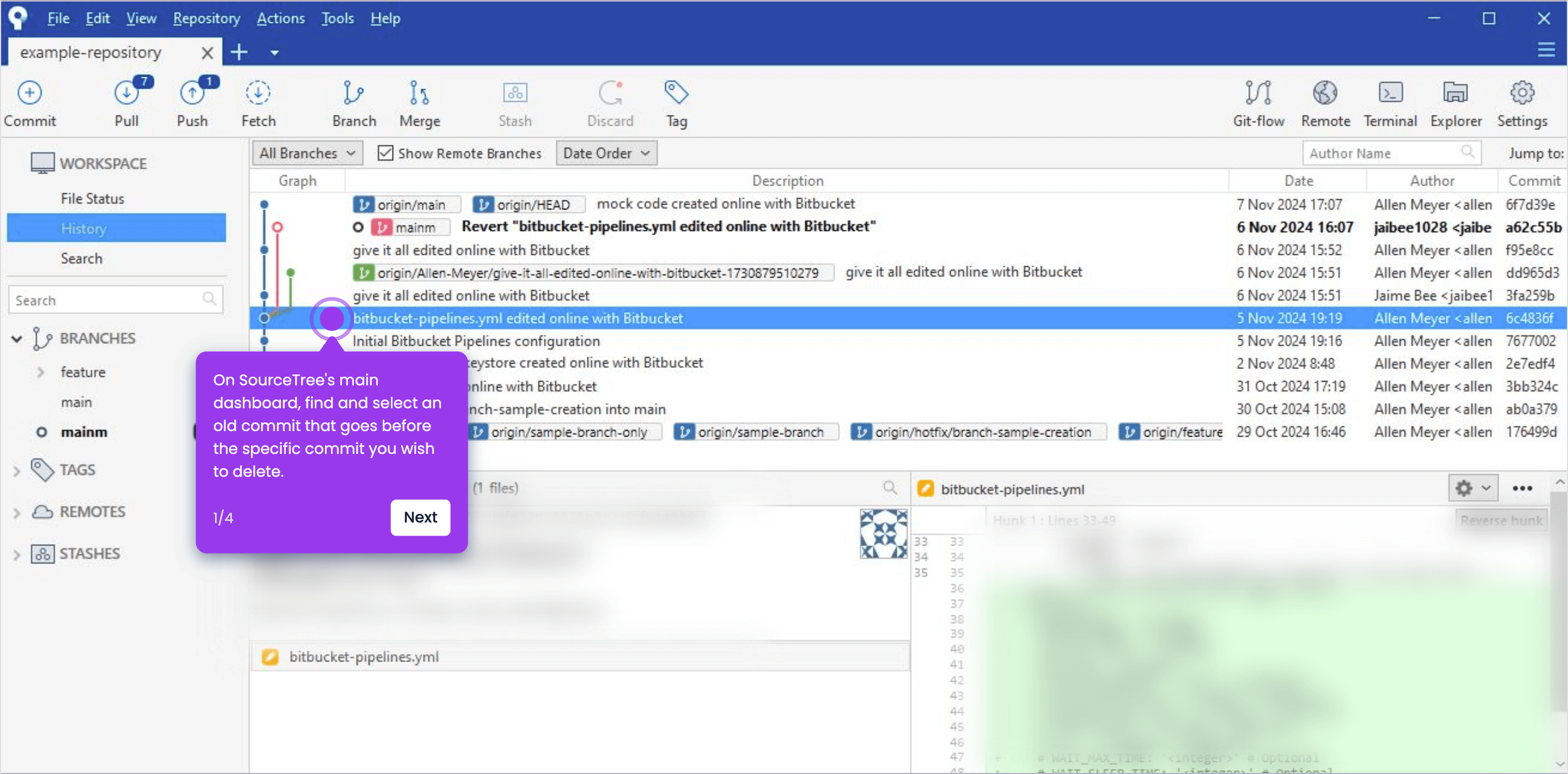The image size is (1568, 774).
Task: Toggle Show Remote Branches checkbox
Action: pyautogui.click(x=385, y=153)
